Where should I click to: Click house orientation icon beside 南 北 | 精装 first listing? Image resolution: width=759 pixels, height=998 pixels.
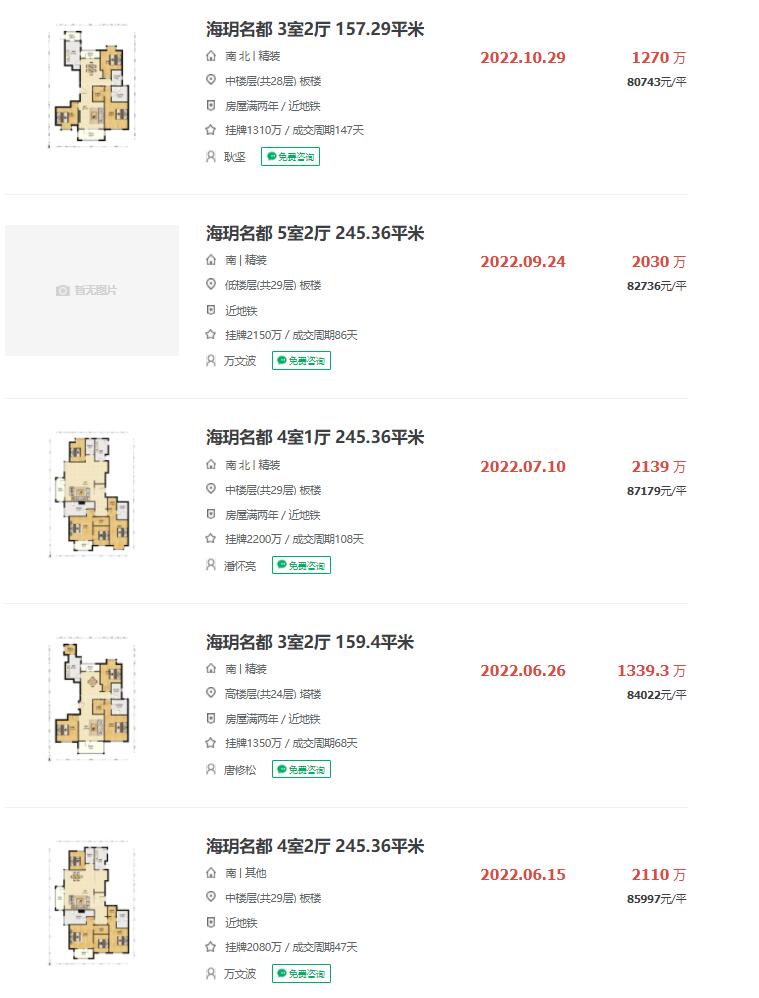[x=211, y=56]
